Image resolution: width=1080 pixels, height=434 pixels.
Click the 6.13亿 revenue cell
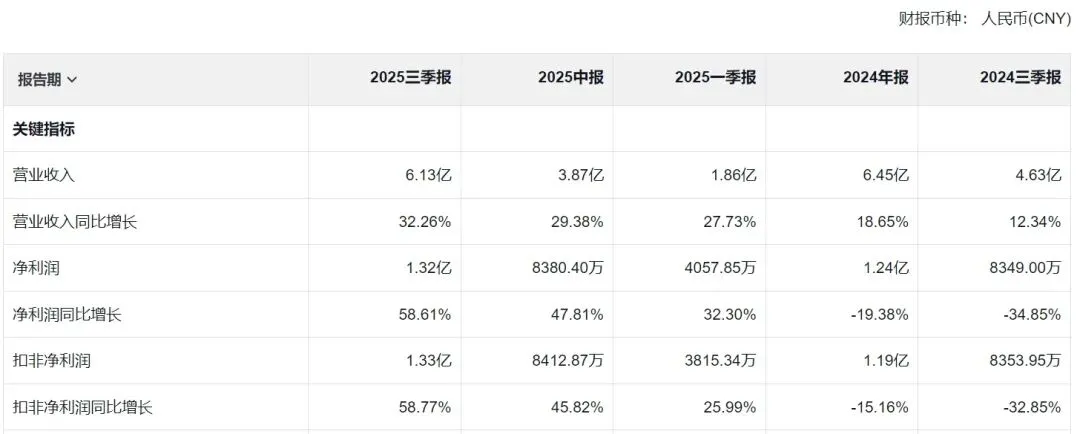click(x=428, y=176)
